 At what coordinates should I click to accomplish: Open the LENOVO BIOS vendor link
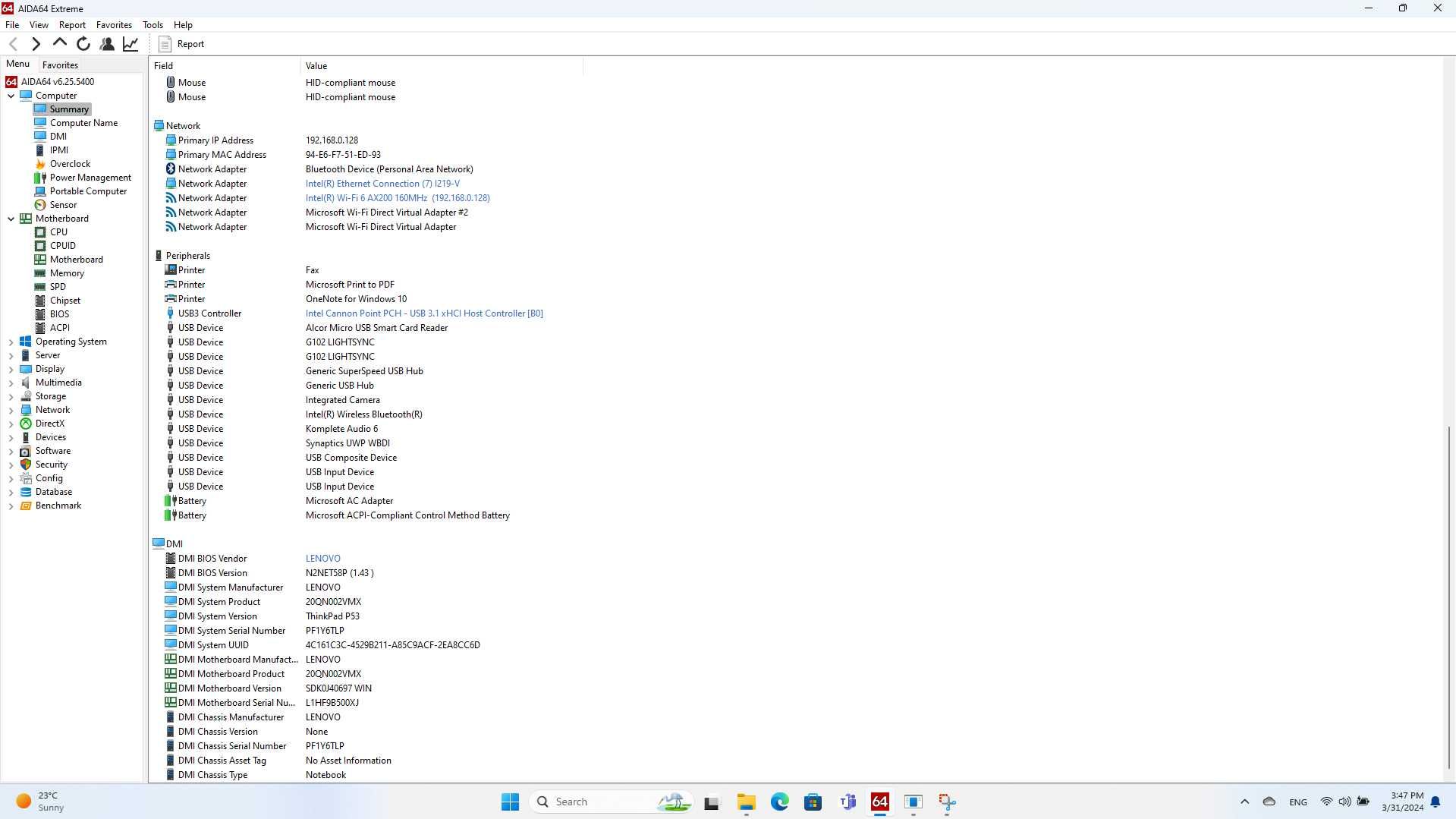[x=323, y=559]
